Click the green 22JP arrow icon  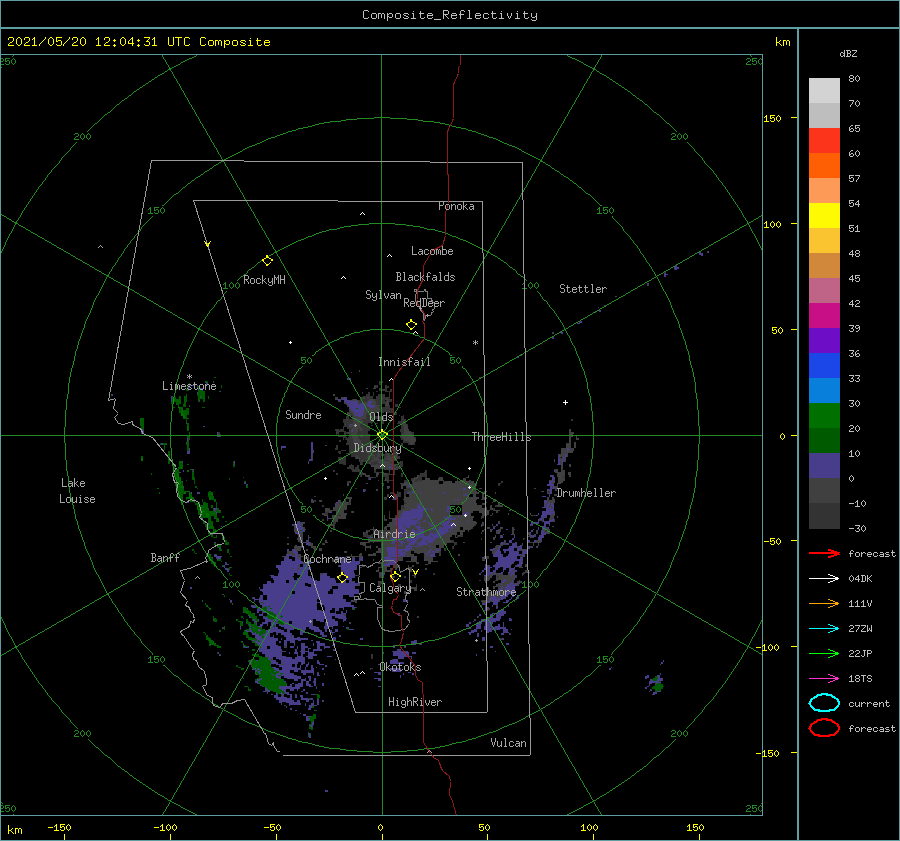(824, 653)
